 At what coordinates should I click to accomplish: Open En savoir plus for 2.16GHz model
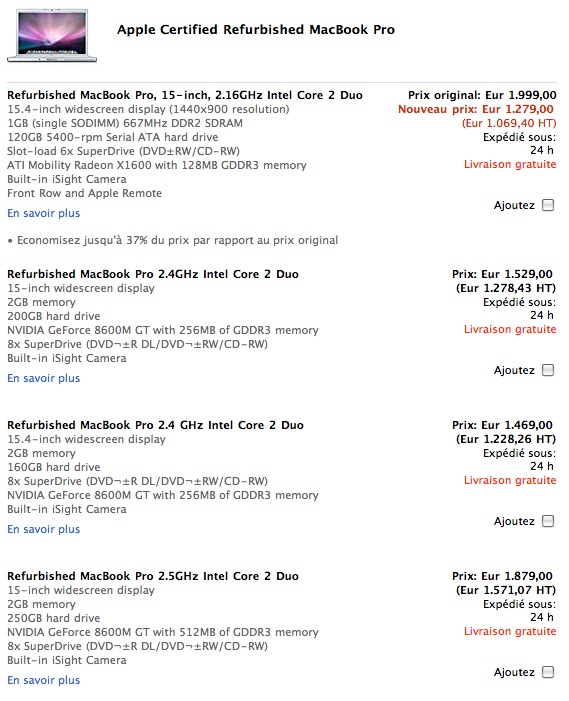pos(43,213)
